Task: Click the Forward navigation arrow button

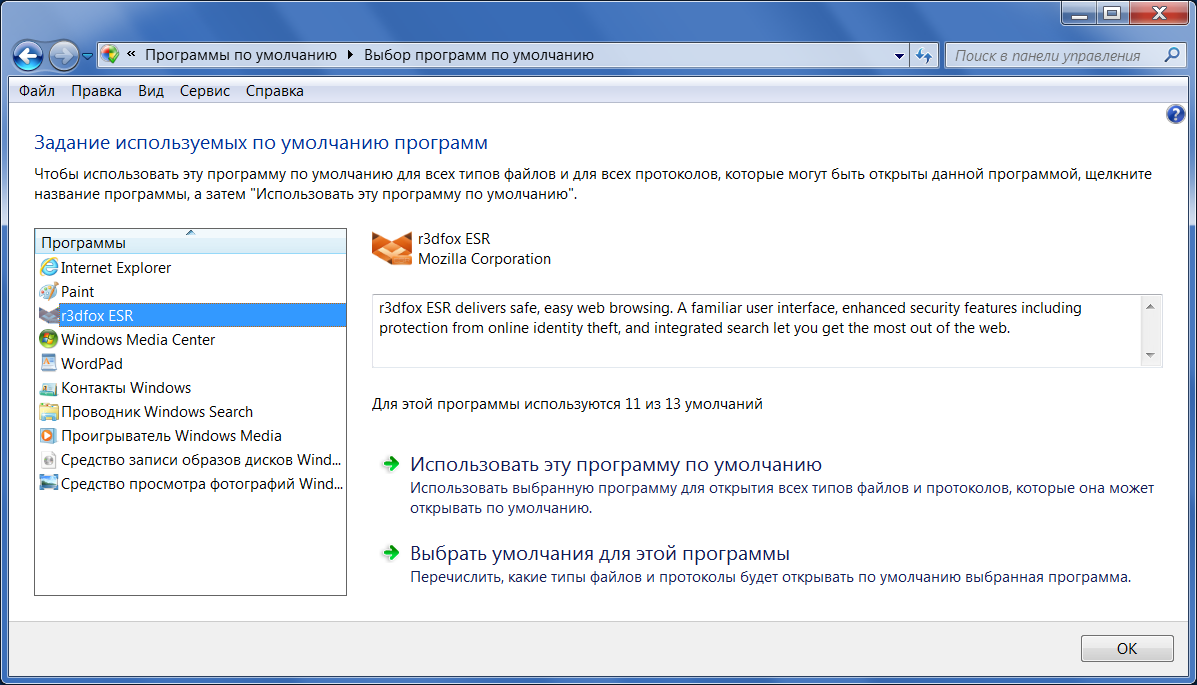Action: pos(63,55)
